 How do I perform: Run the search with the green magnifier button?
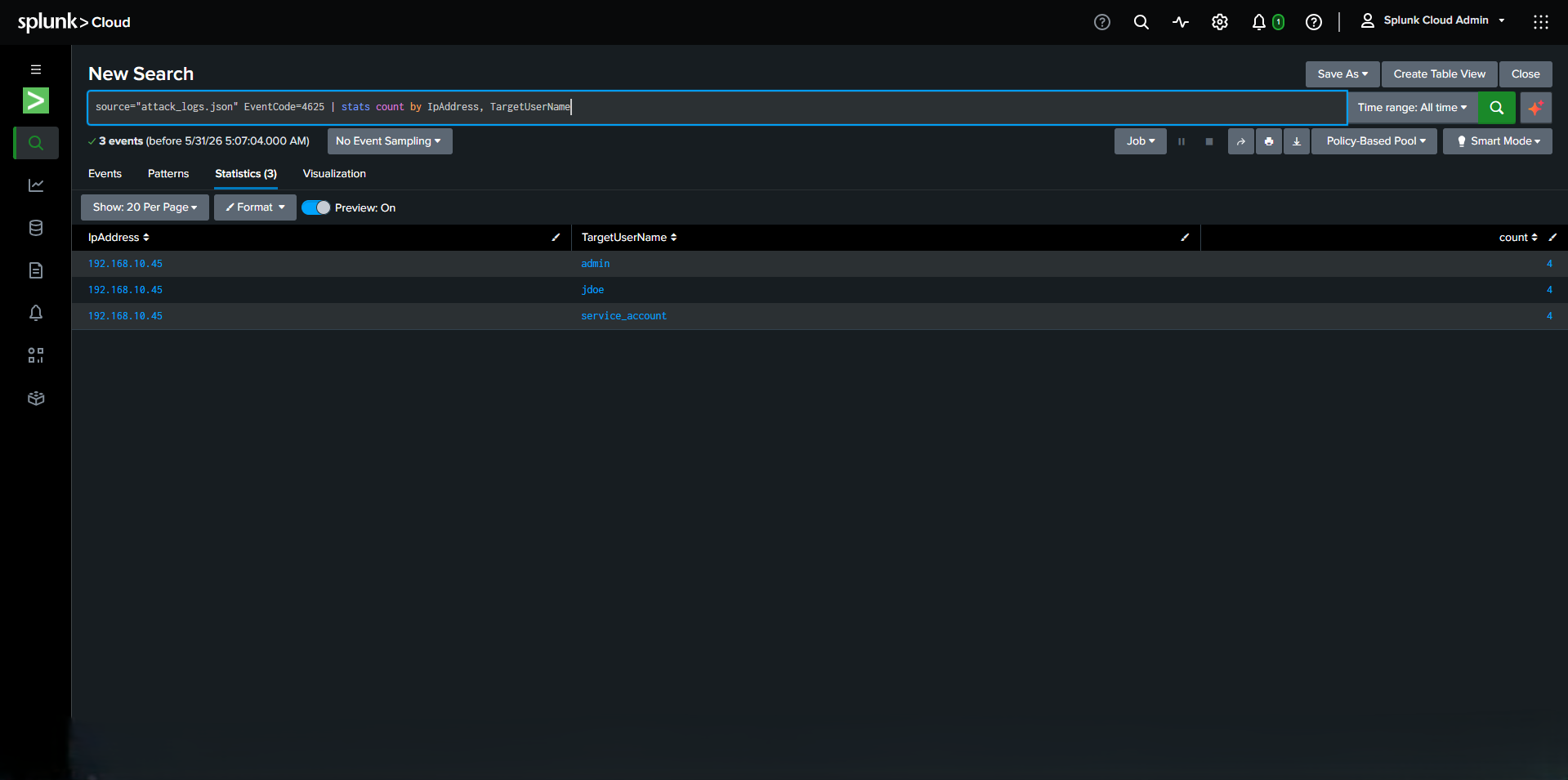1497,107
